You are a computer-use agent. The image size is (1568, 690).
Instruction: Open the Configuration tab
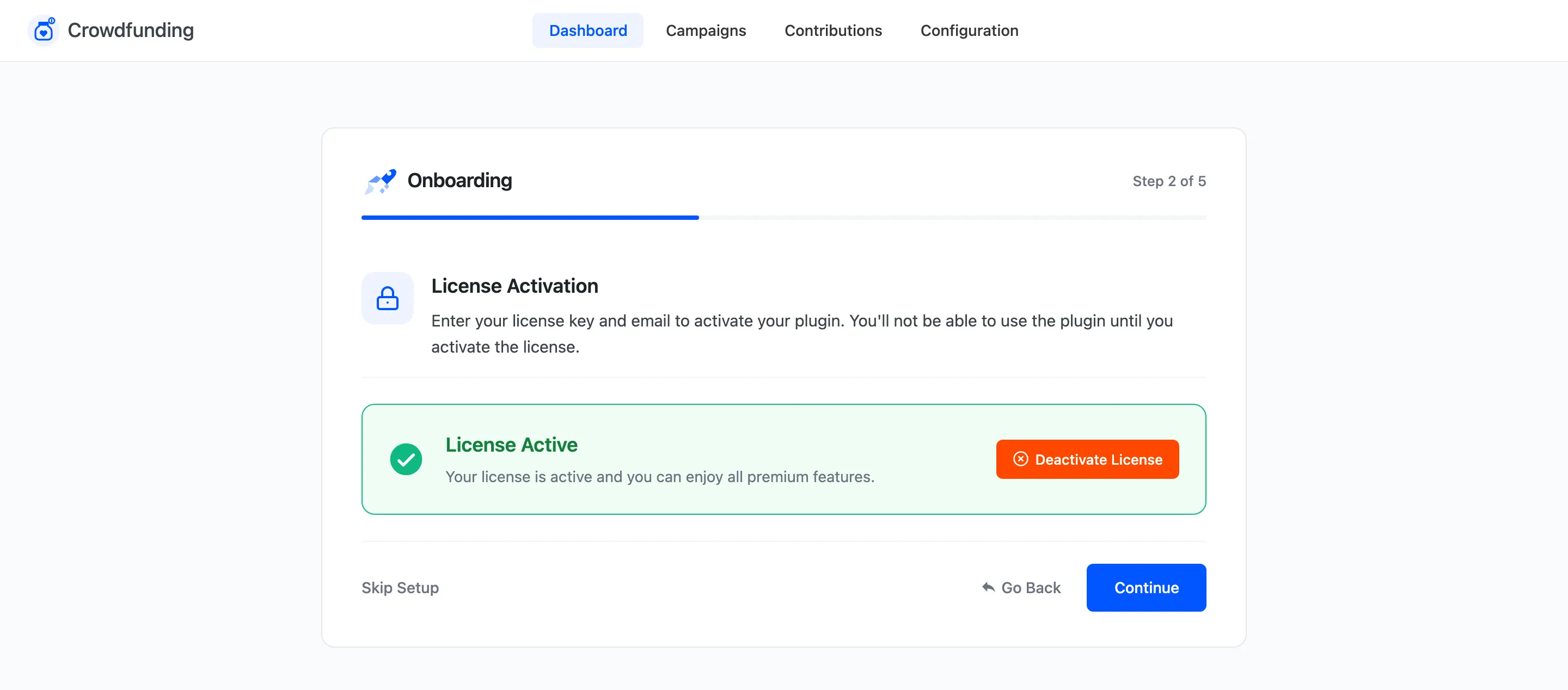[969, 30]
